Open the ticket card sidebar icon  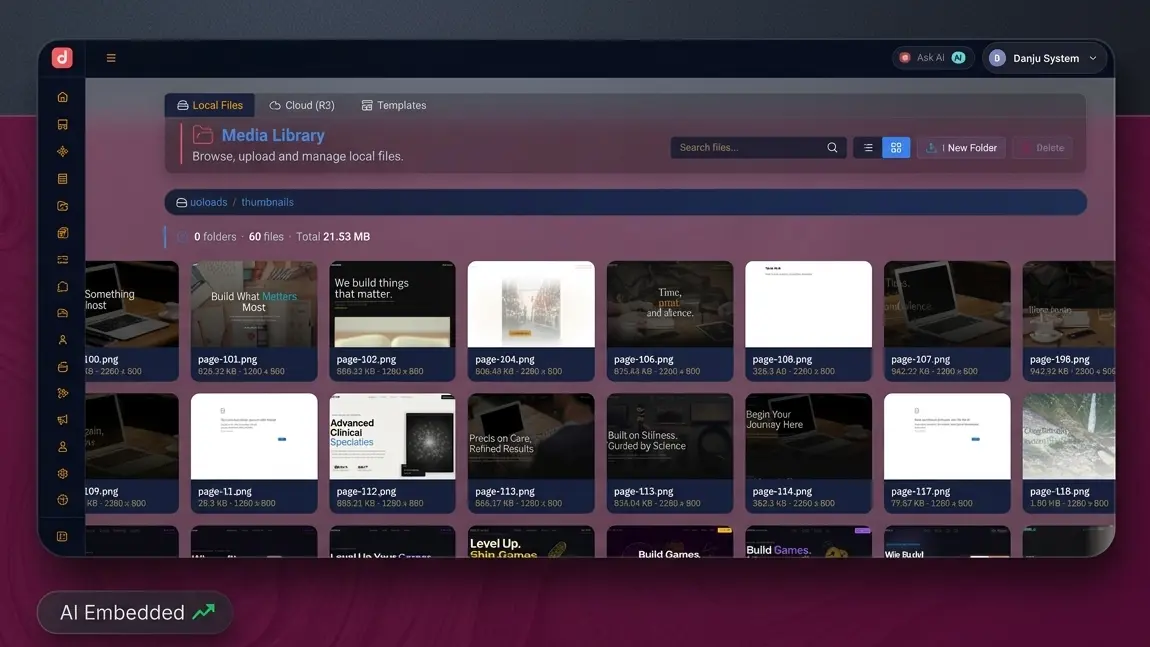pos(62,260)
